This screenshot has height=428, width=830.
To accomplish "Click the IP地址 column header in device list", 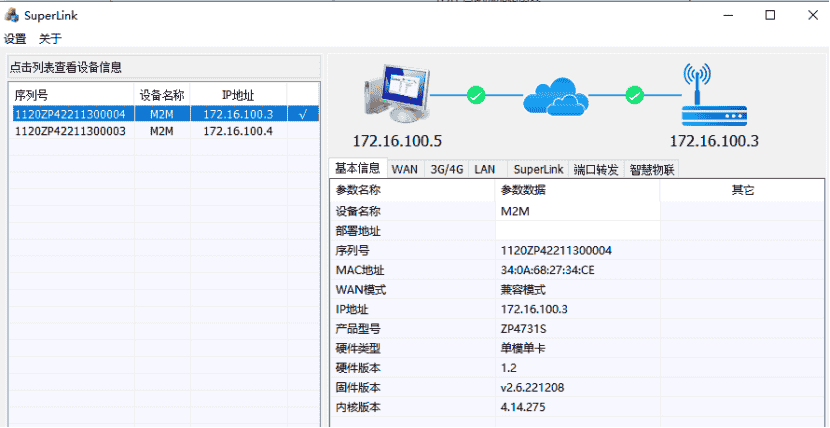I will tap(238, 95).
